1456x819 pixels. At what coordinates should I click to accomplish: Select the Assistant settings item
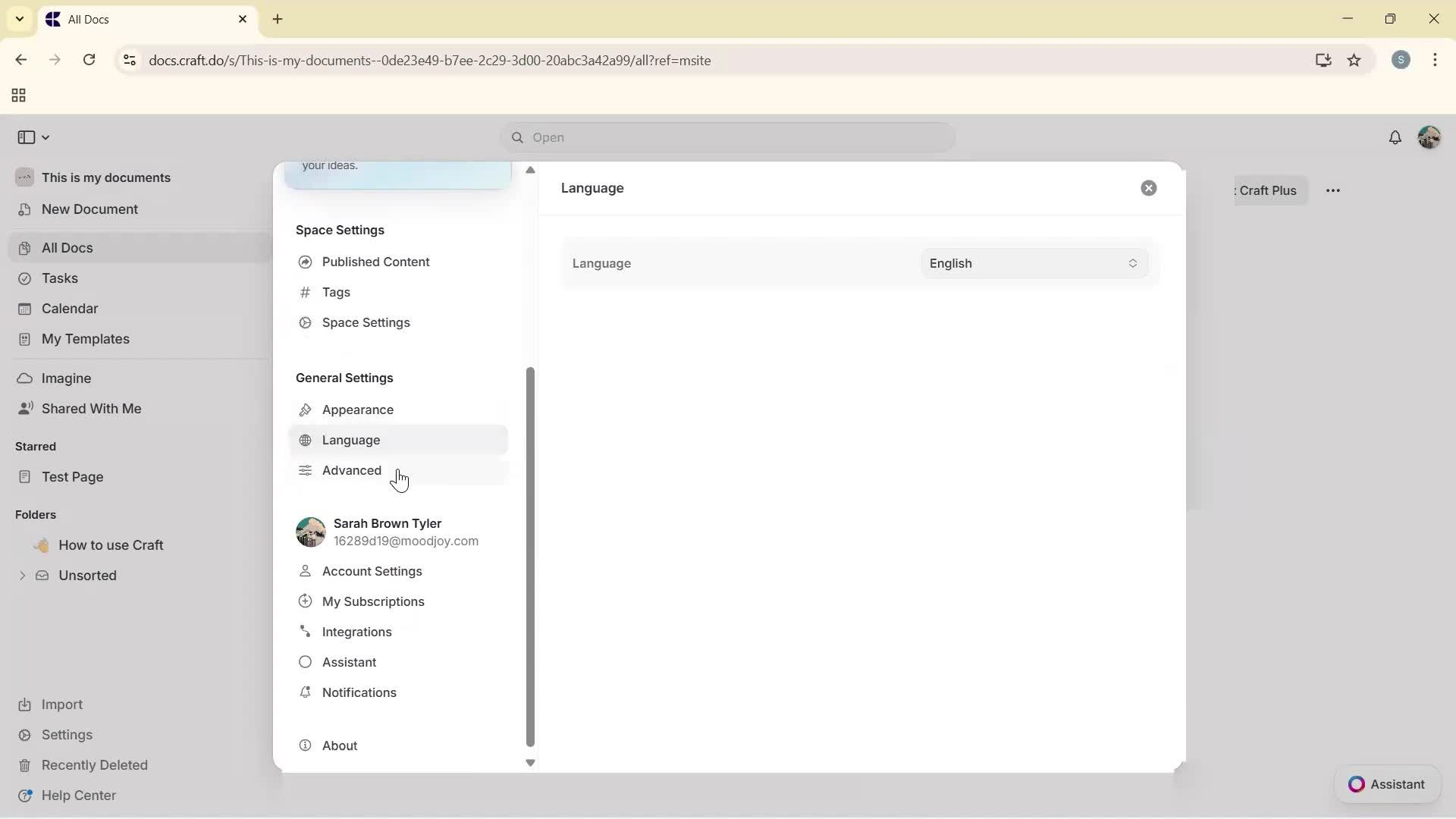point(349,662)
